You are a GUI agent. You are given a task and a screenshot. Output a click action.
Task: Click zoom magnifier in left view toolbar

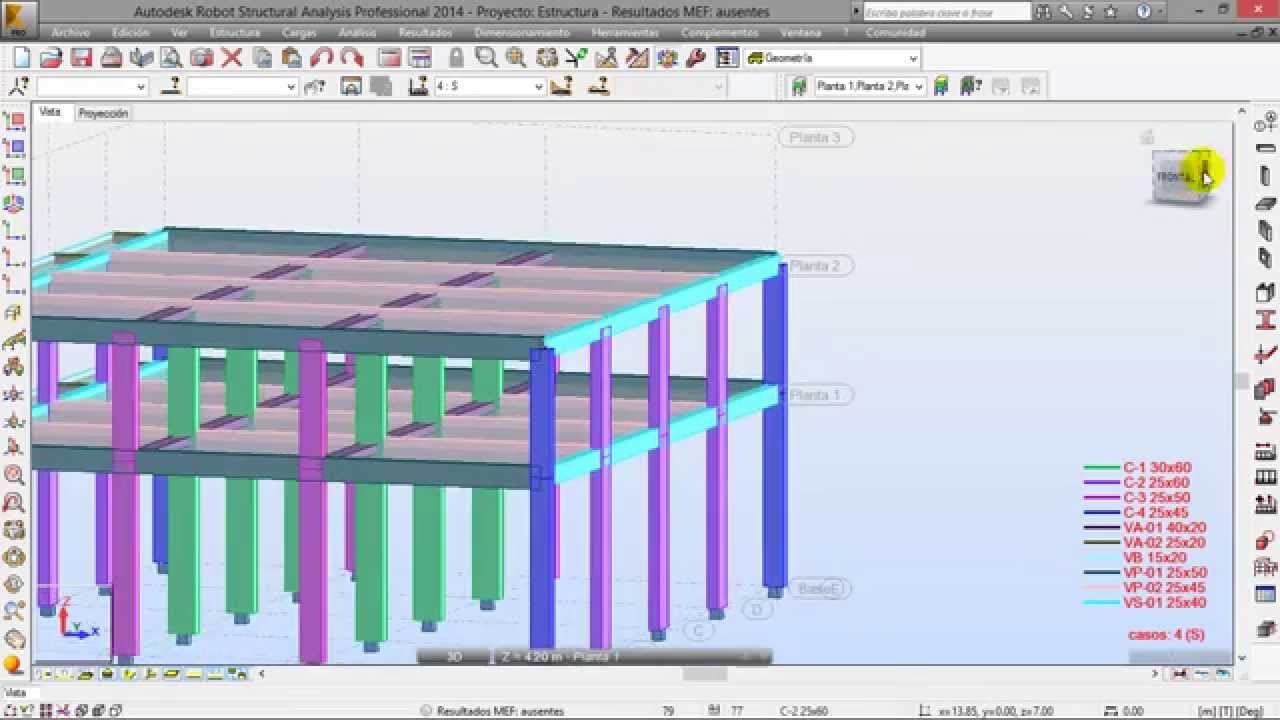coord(14,475)
